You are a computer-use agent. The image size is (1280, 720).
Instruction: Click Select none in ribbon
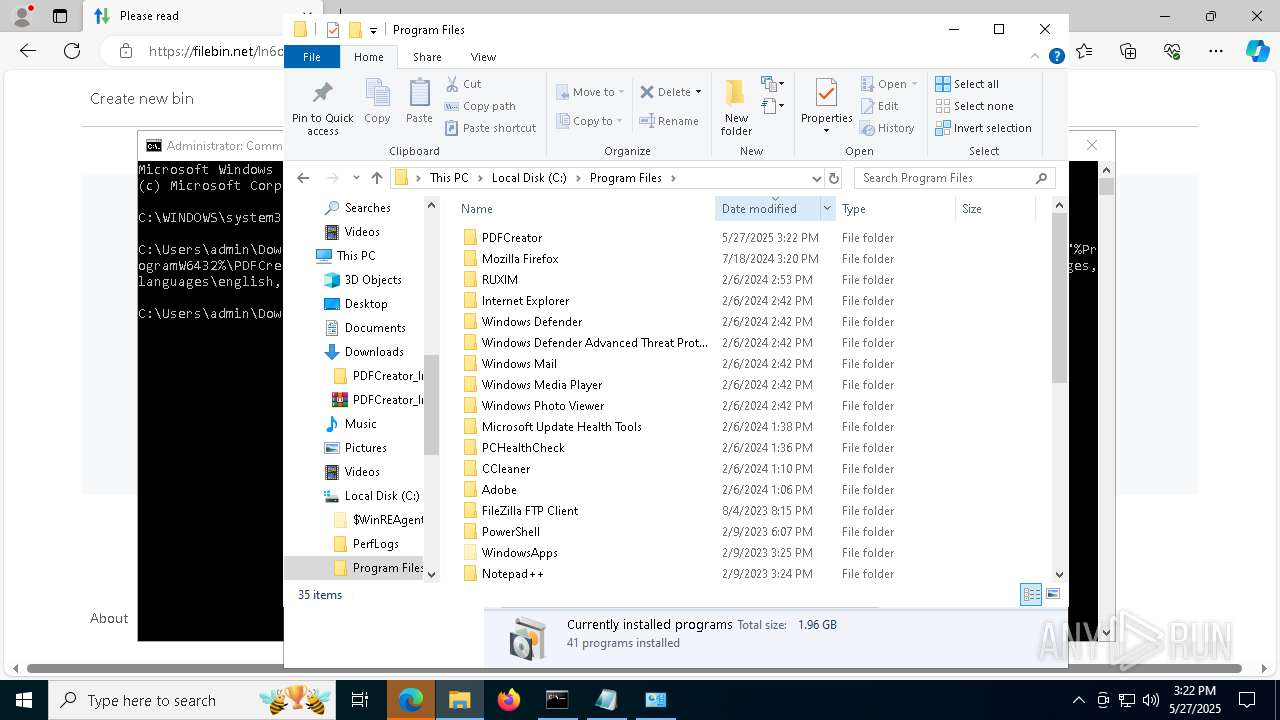974,106
